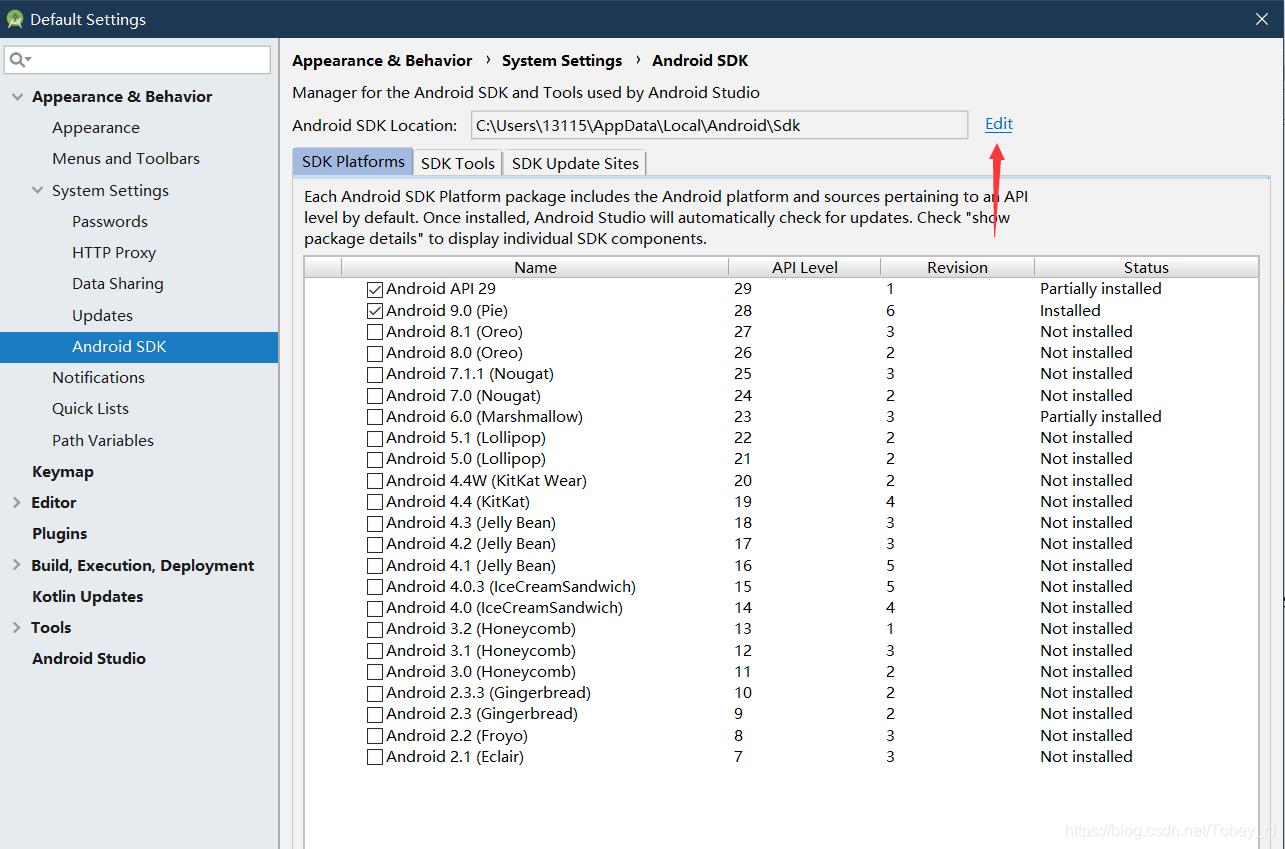Screen dimensions: 1285x849
Task: Select Android 3.2 (Honeycomb) row
Action: click(781, 629)
